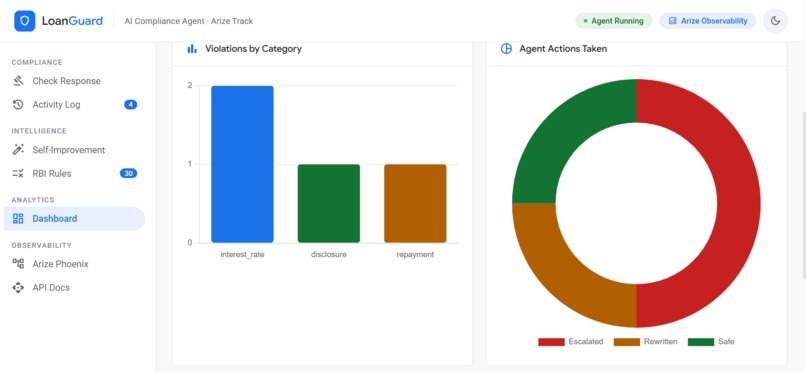Toggle dark mode moon icon
Screen dimensions: 806x372
[x=775, y=21]
